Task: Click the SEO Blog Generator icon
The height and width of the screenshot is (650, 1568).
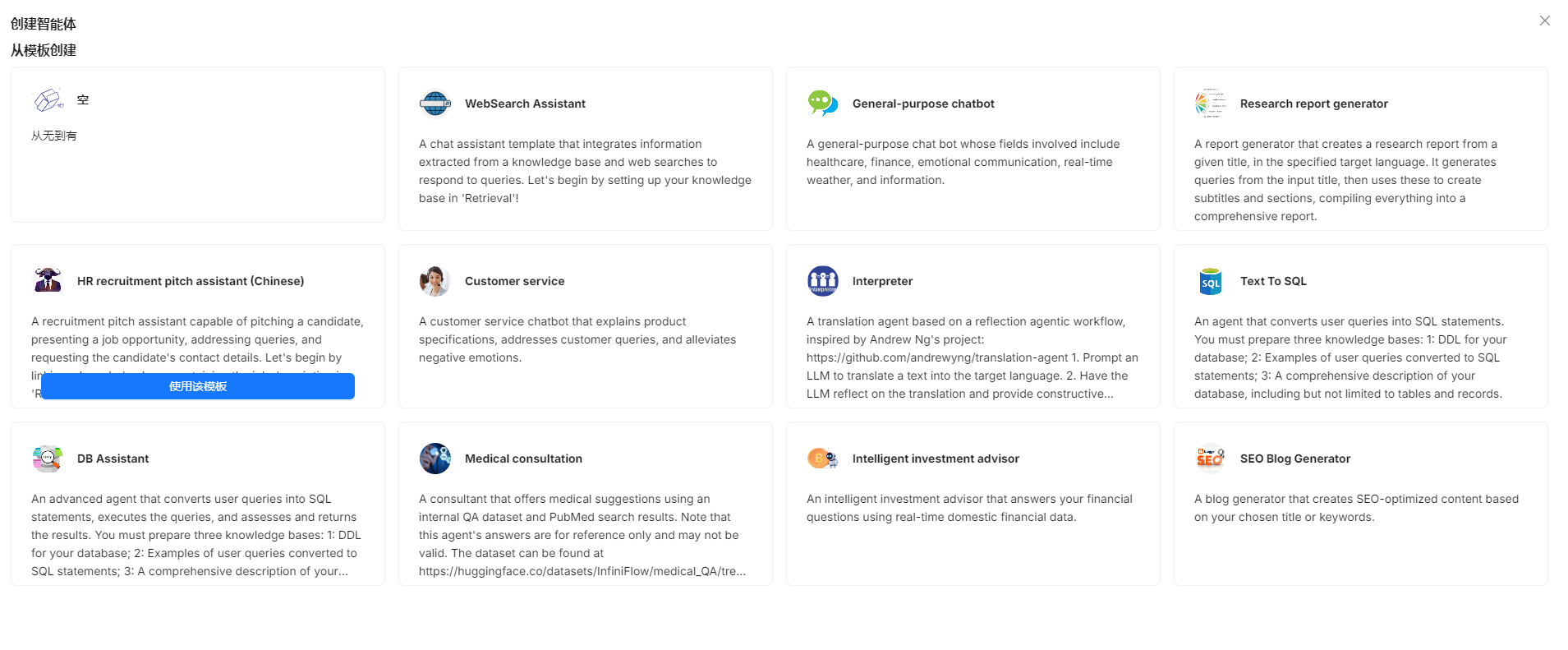Action: (1210, 459)
